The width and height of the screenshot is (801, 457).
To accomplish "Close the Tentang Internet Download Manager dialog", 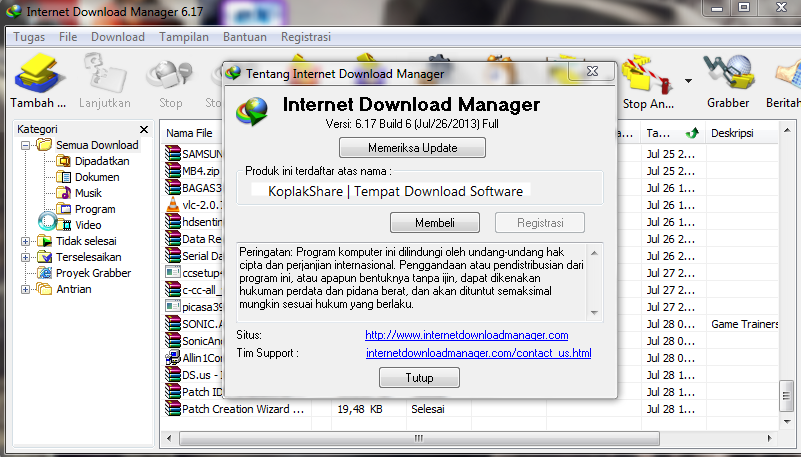I will (592, 71).
